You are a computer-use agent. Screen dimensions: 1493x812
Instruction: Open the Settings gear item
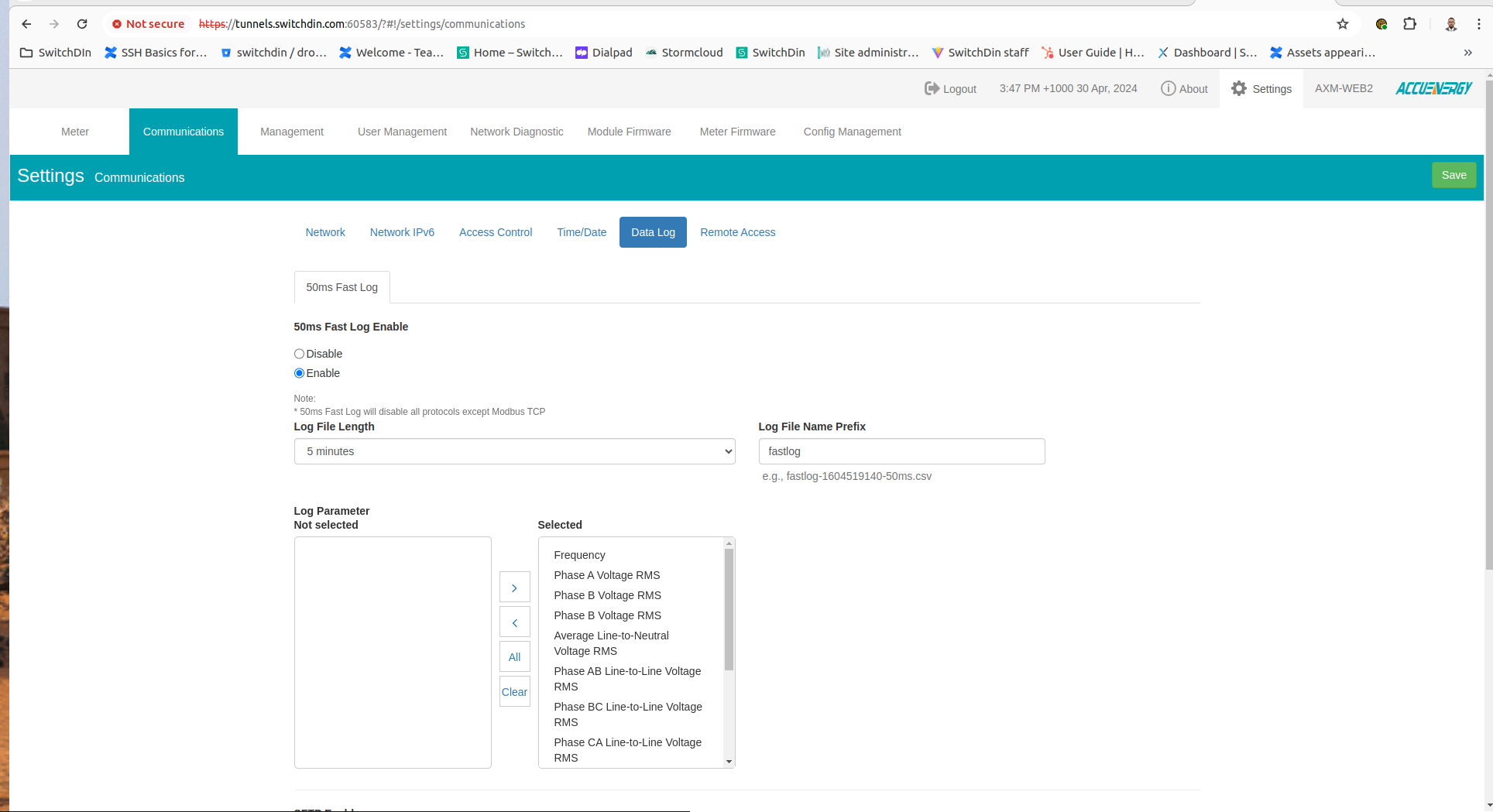pyautogui.click(x=1261, y=88)
